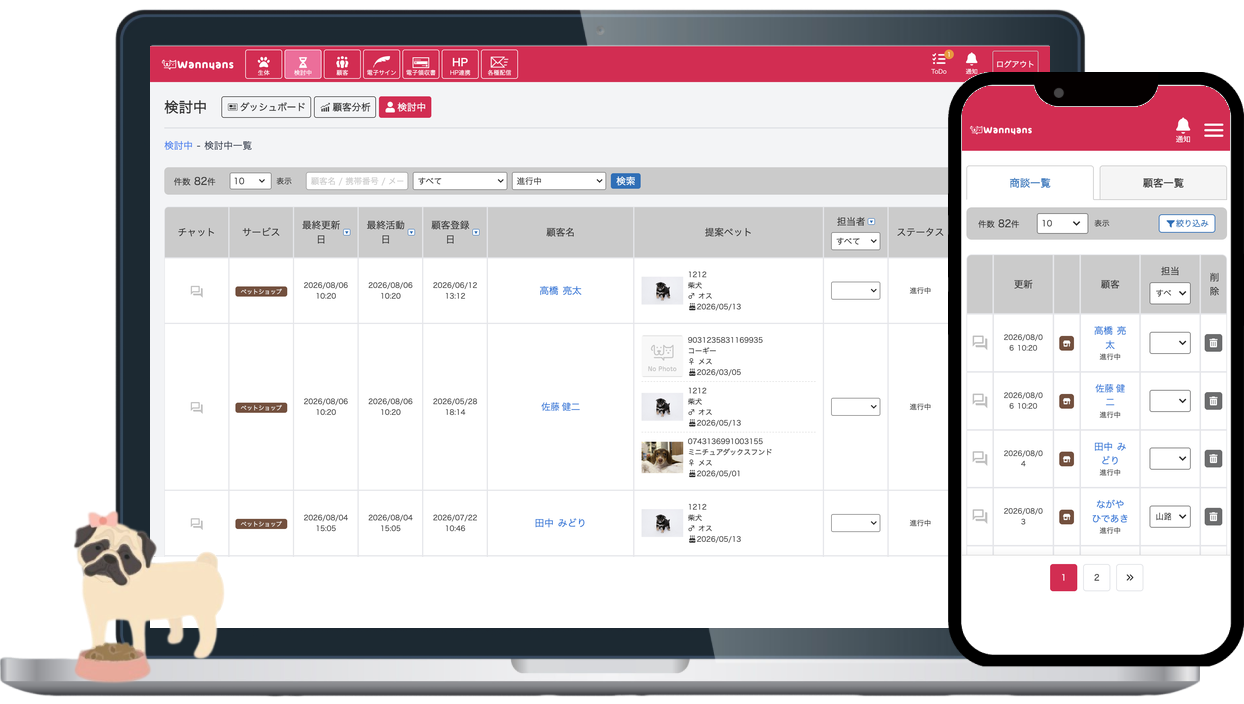Delete 高橋 亮太 row with phone trash icon
The height and width of the screenshot is (704, 1244).
coord(1213,343)
